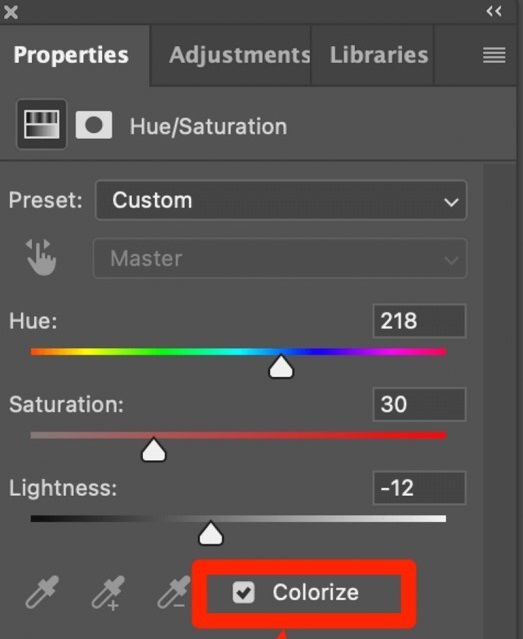Screen dimensions: 523x639
Task: Select the layer mask icon
Action: point(94,125)
